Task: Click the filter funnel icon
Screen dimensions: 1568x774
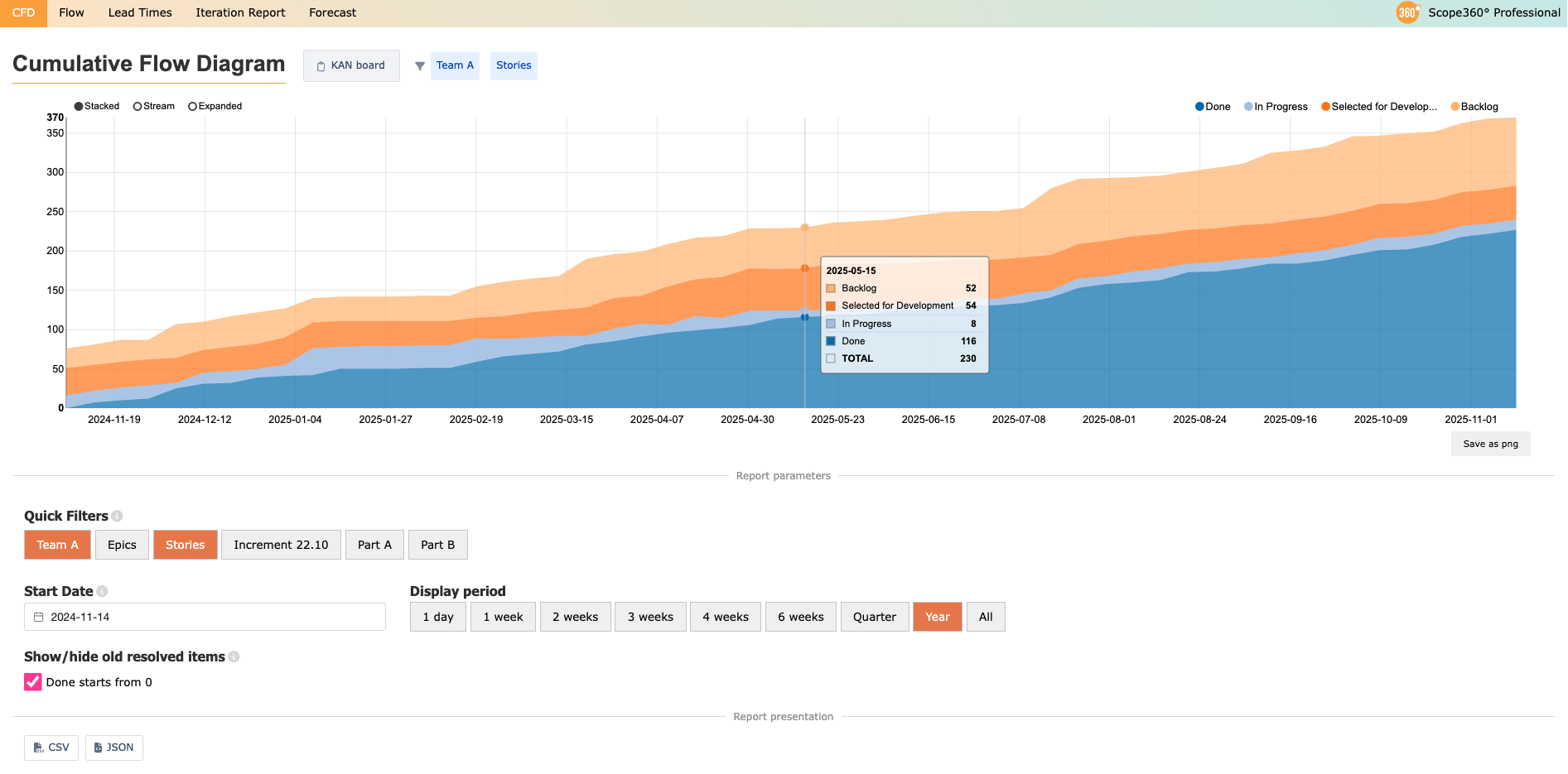Action: [x=420, y=66]
